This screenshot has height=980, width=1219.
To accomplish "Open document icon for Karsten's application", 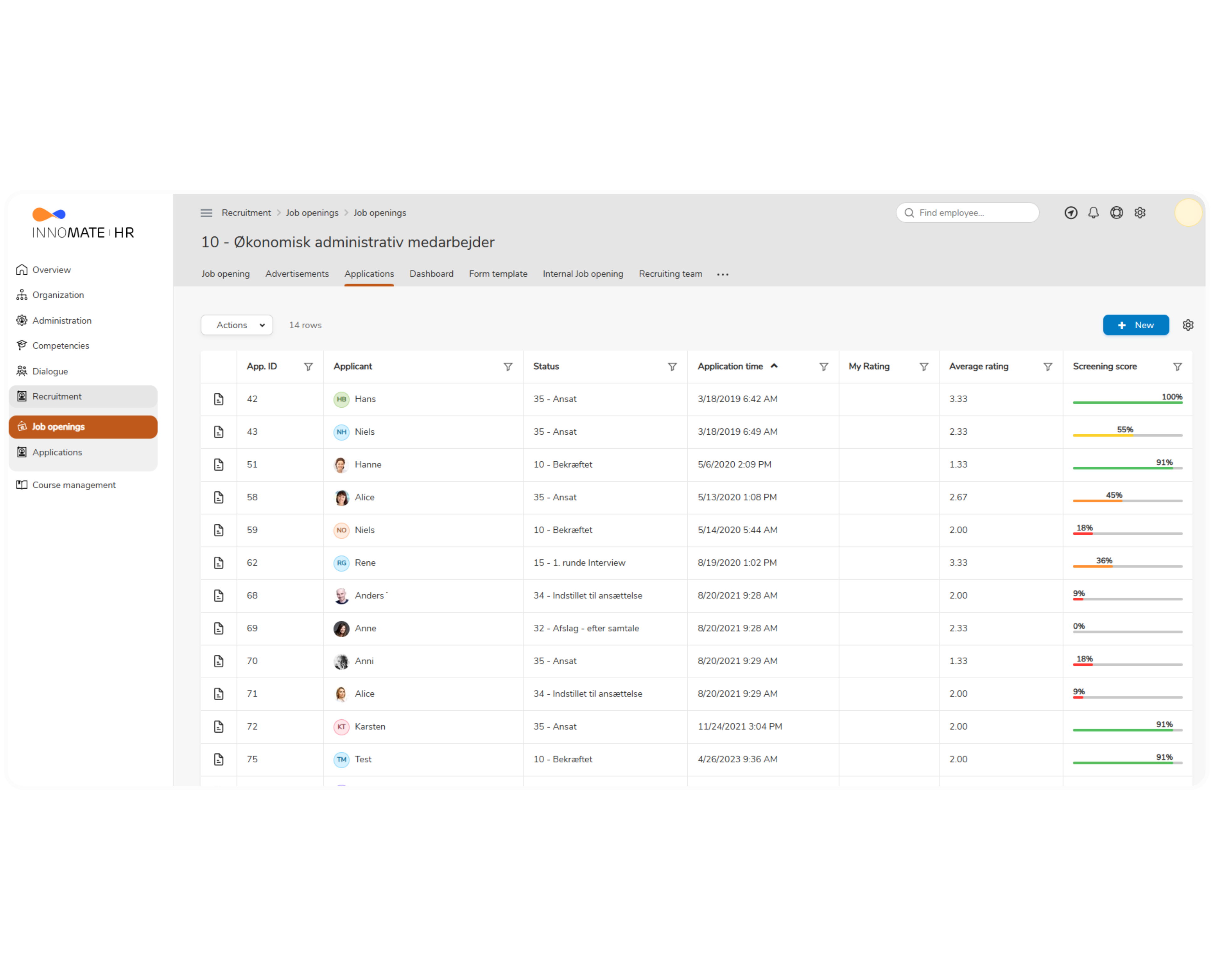I will (x=219, y=727).
